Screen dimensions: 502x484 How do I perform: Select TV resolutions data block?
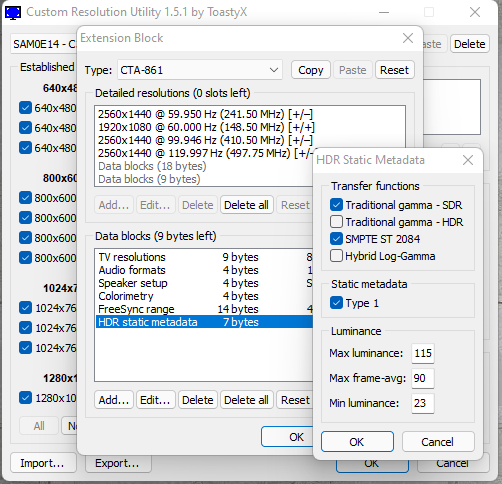click(x=204, y=257)
